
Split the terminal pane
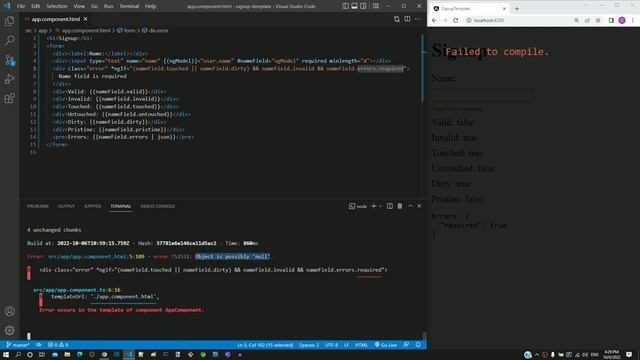(390, 206)
